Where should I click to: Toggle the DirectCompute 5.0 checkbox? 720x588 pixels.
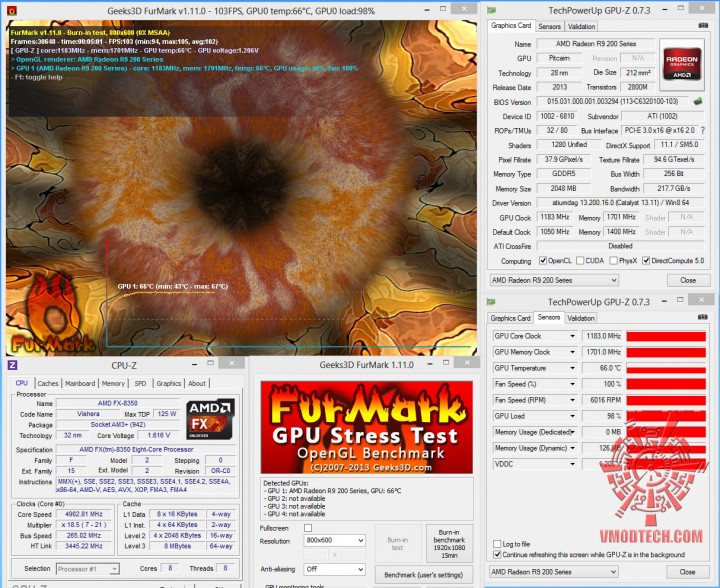(x=646, y=261)
